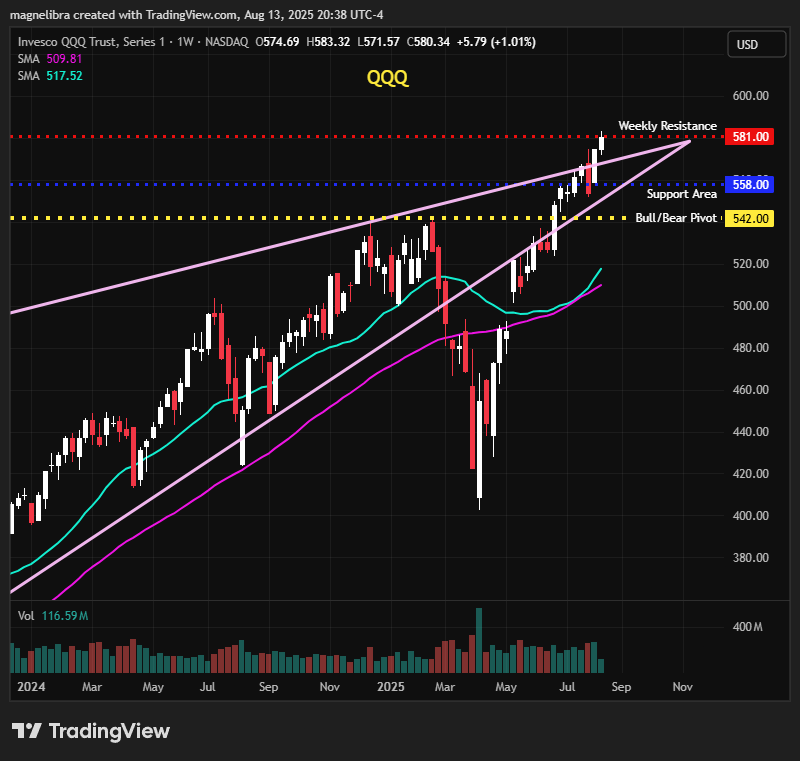Select the 542.00 pivot price label

click(x=749, y=219)
